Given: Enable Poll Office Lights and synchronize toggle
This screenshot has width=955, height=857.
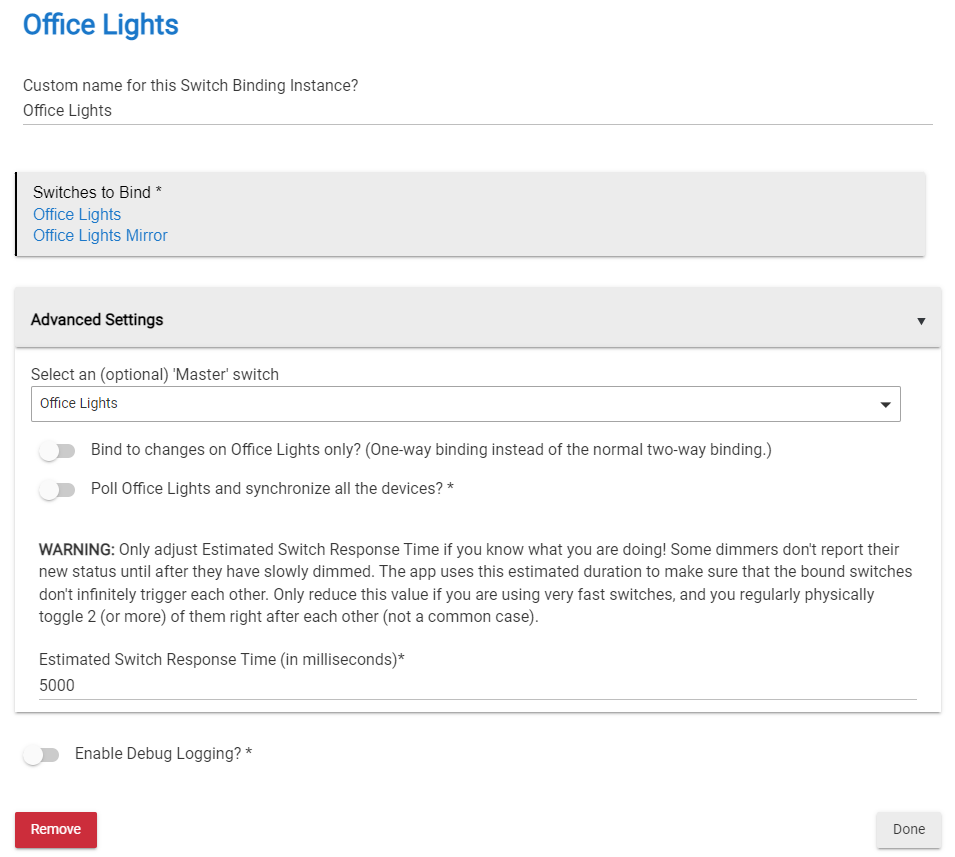Looking at the screenshot, I should click(x=57, y=490).
